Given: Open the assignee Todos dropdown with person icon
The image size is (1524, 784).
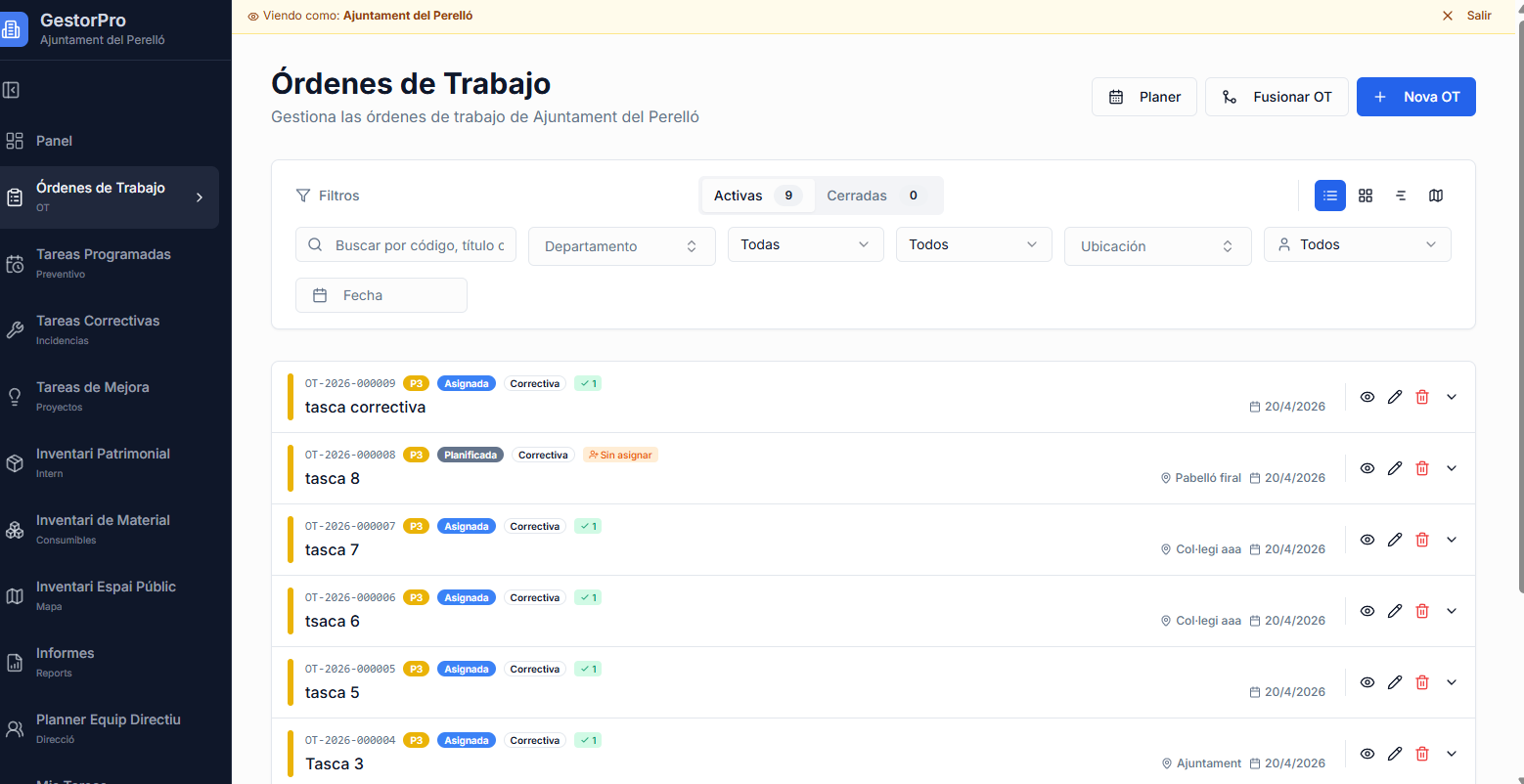Looking at the screenshot, I should [1358, 244].
